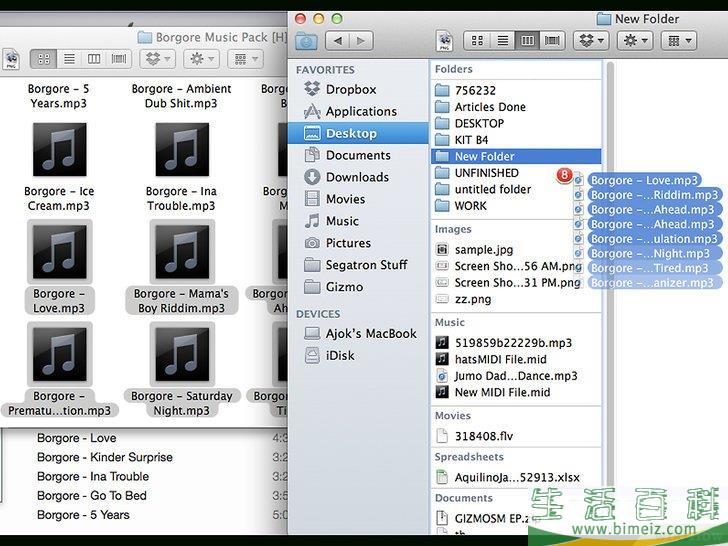Open Dropbox dropdown in New Folder toolbar

pos(591,41)
